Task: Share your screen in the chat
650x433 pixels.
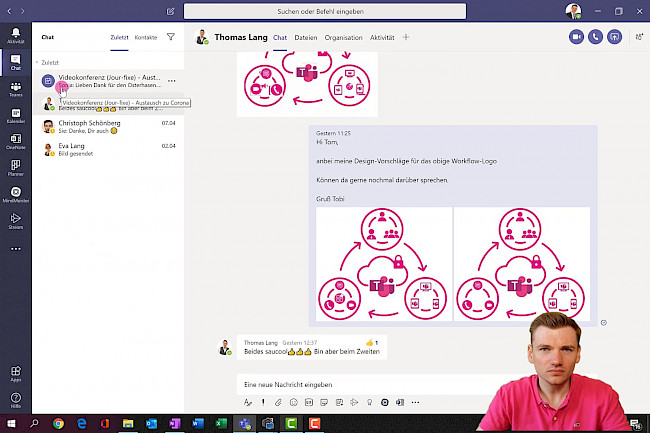Action: point(614,37)
